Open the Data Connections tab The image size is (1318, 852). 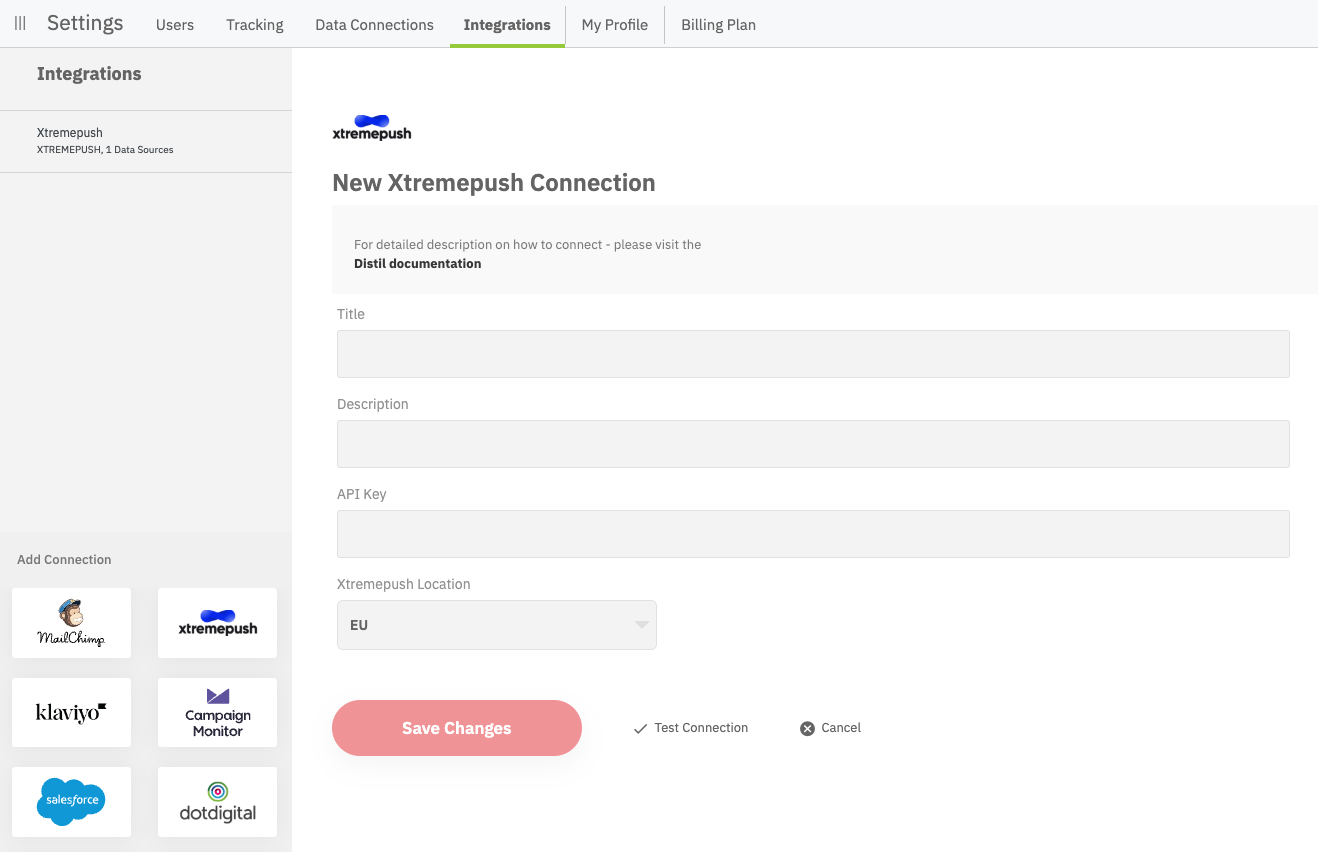tap(374, 25)
